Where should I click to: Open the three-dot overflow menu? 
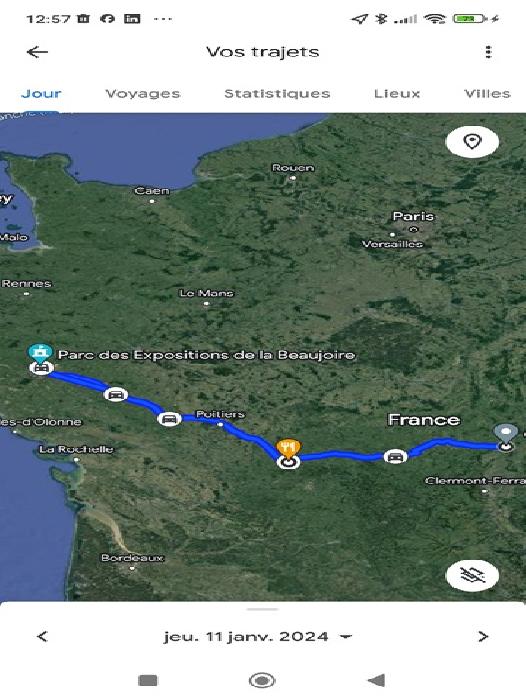pos(488,52)
